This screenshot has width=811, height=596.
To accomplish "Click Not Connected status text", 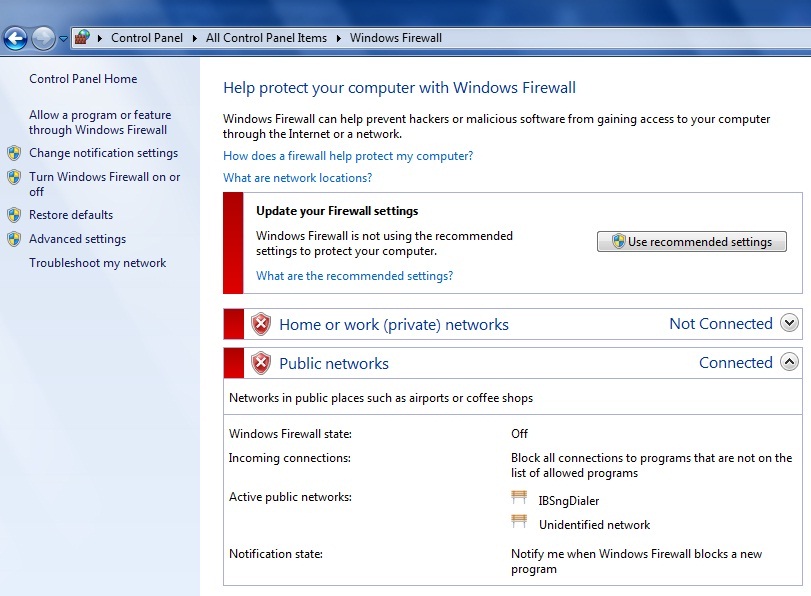I will pos(721,324).
